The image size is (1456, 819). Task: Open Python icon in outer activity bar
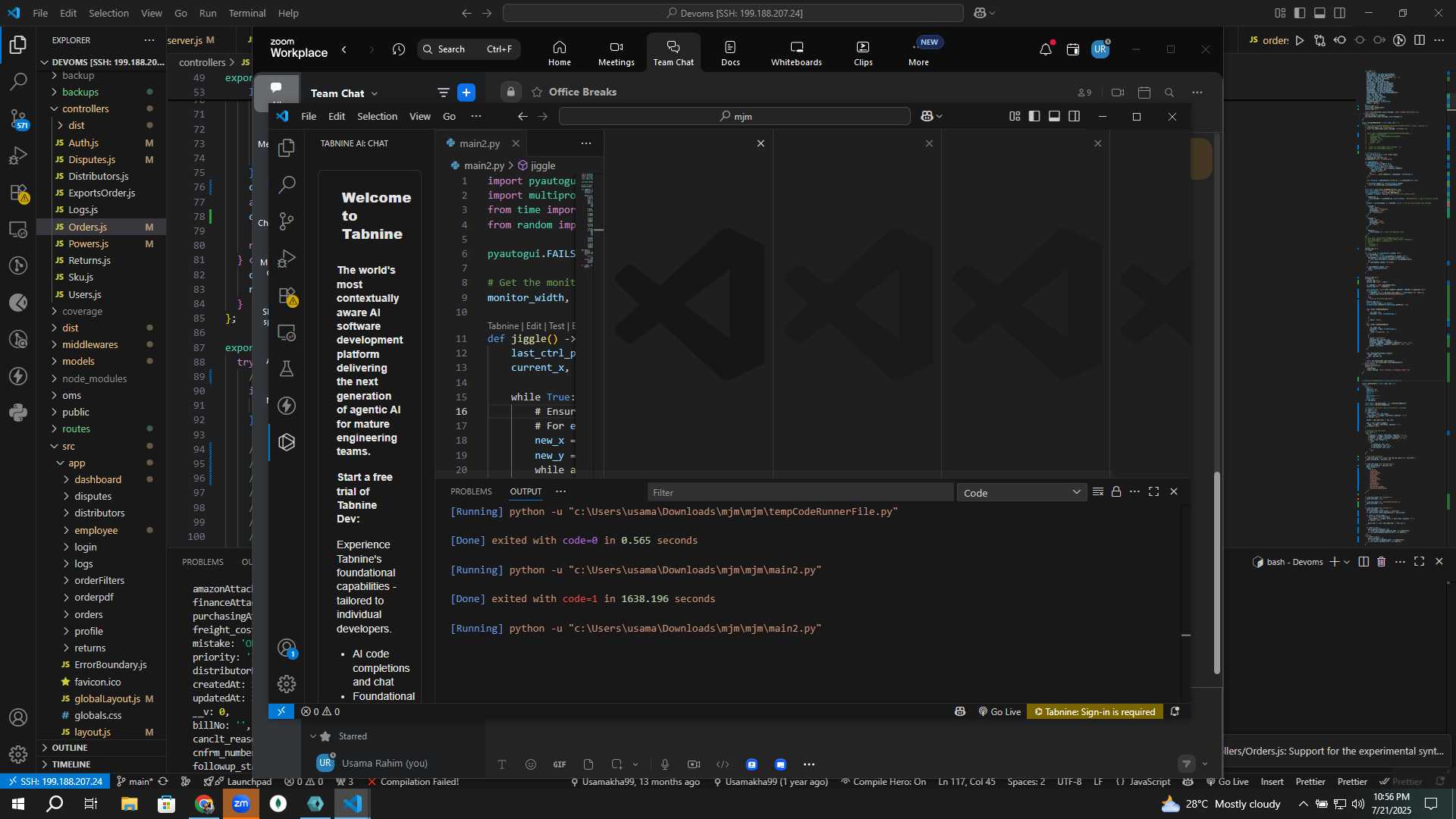[18, 413]
